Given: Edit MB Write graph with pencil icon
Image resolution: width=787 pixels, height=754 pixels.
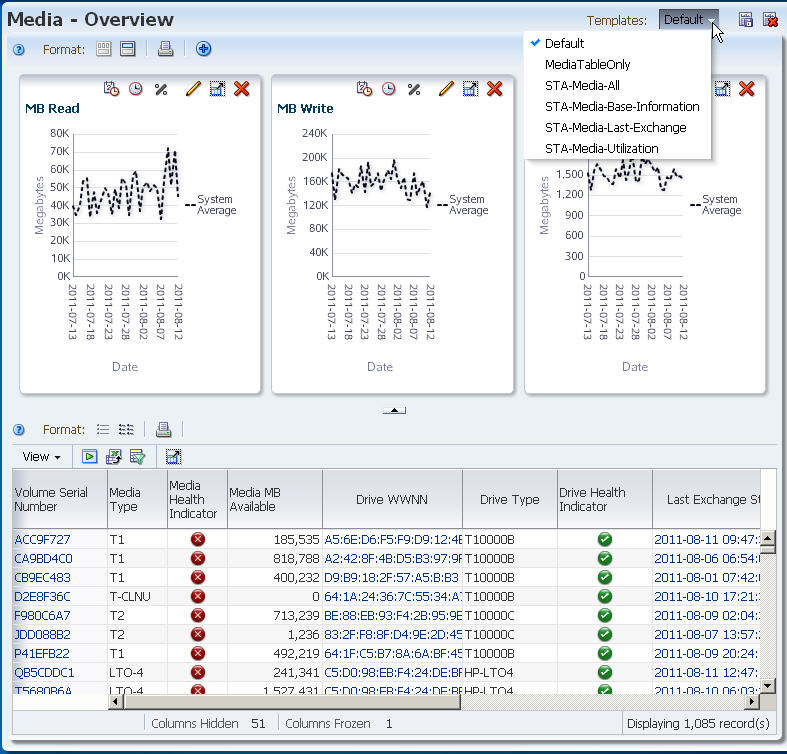Looking at the screenshot, I should [446, 89].
